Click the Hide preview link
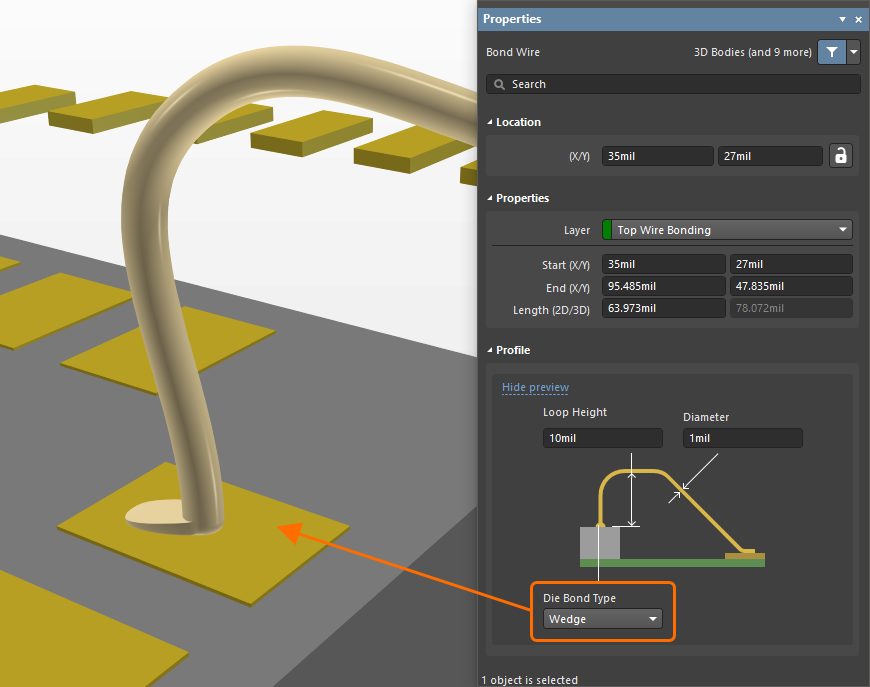 coord(535,387)
